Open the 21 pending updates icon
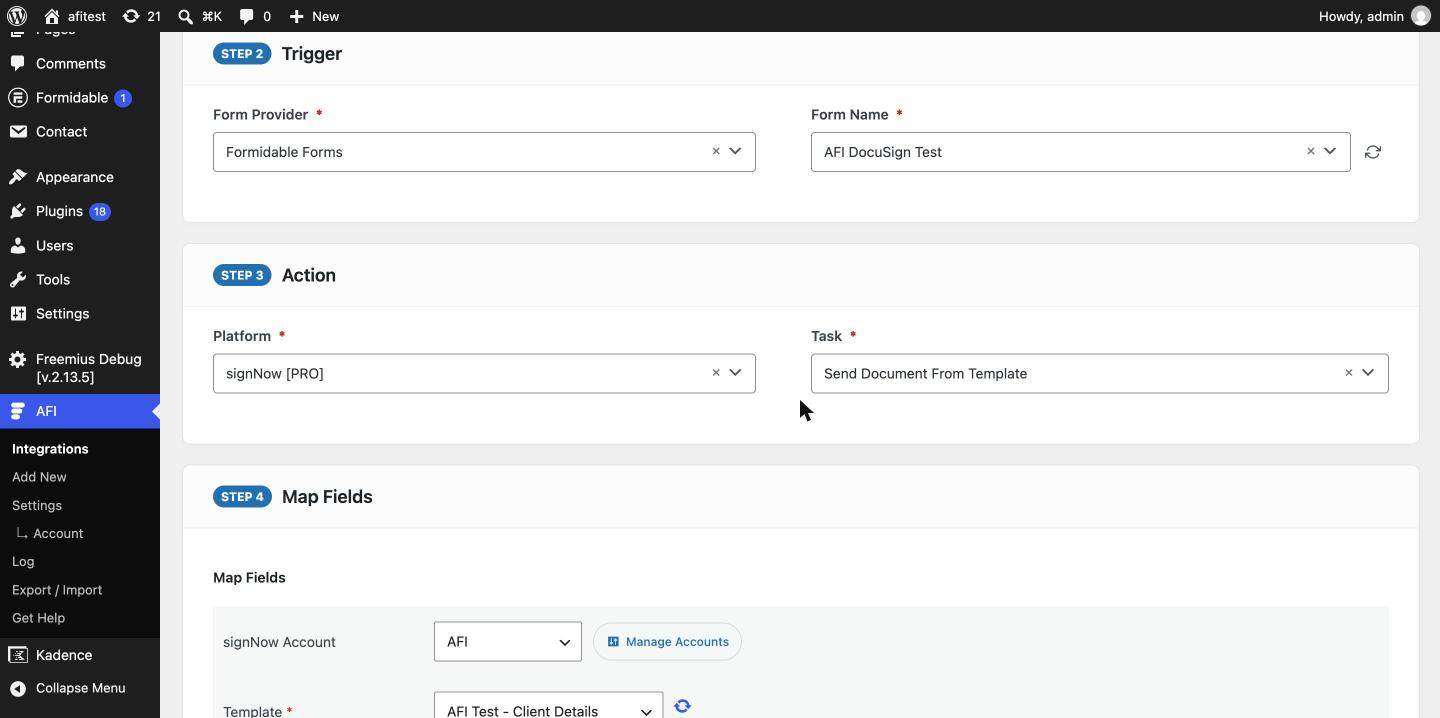This screenshot has height=718, width=1440. [141, 16]
